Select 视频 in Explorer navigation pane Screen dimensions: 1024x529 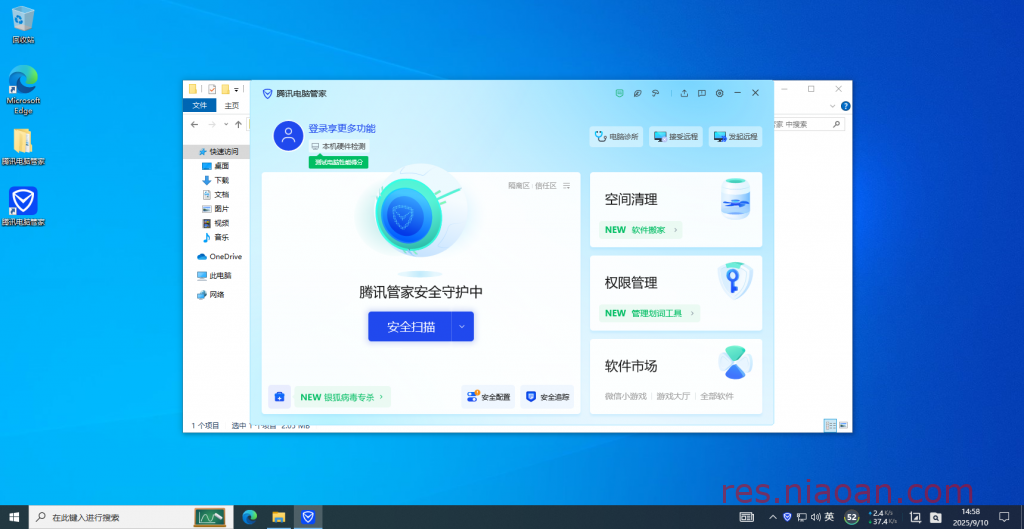(x=217, y=223)
